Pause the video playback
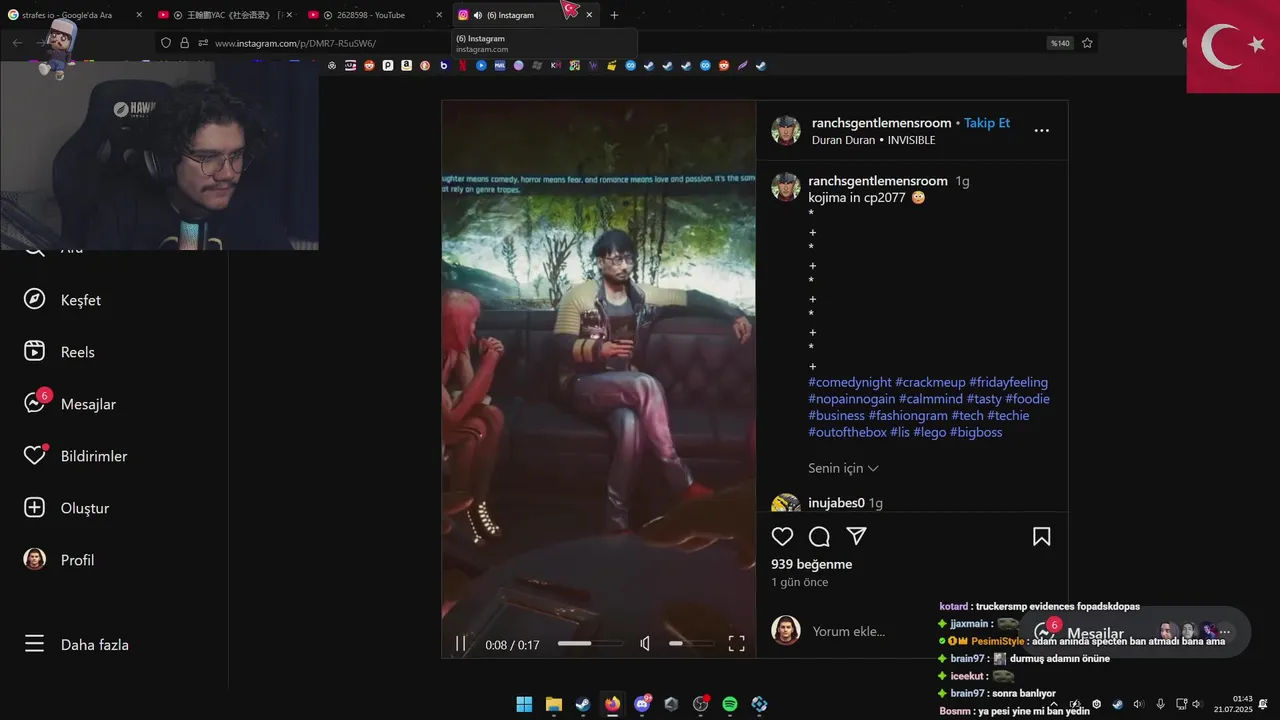The height and width of the screenshot is (720, 1280). click(x=460, y=644)
